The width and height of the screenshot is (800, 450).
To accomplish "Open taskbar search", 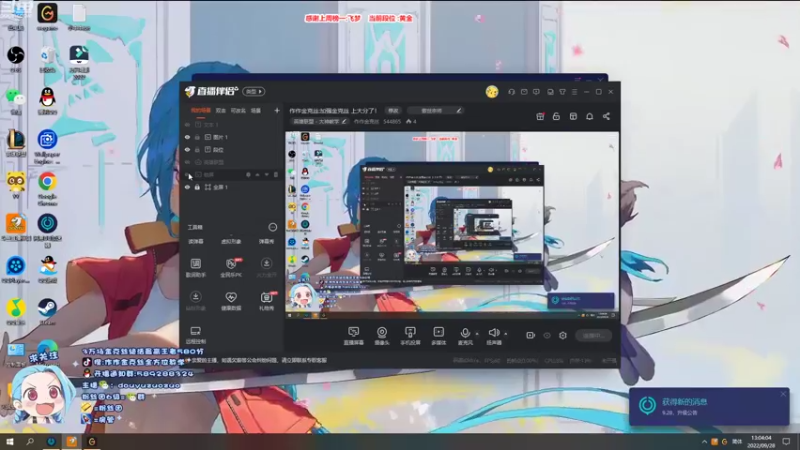I will pos(30,442).
